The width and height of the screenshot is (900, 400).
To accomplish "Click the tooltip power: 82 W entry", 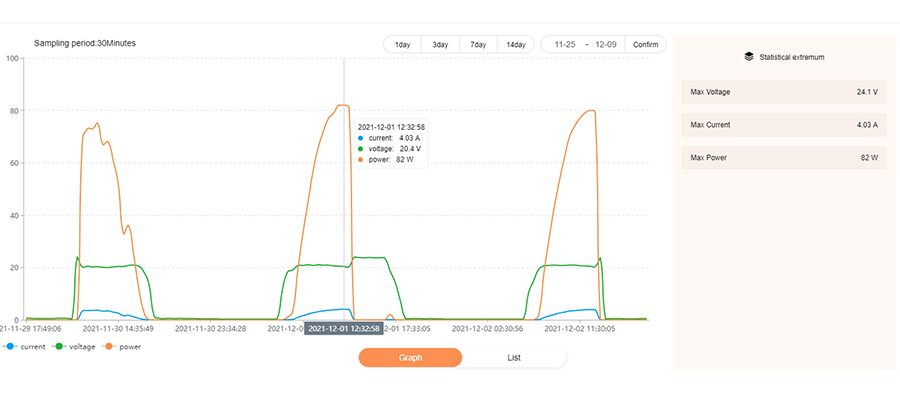I will (386, 160).
